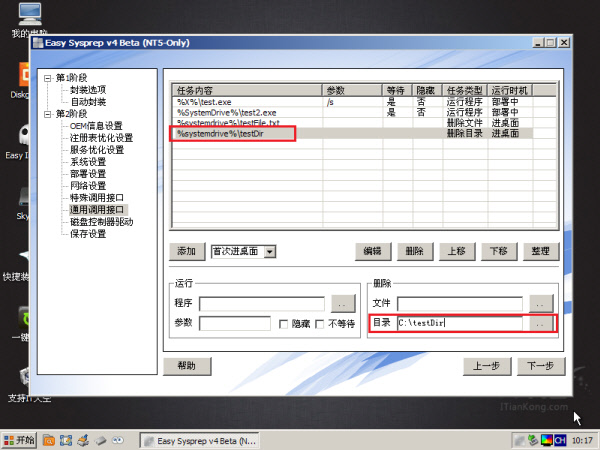Open 磁盘控制器驱动 tree item
Viewport: 600px width, 450px height.
tap(101, 222)
